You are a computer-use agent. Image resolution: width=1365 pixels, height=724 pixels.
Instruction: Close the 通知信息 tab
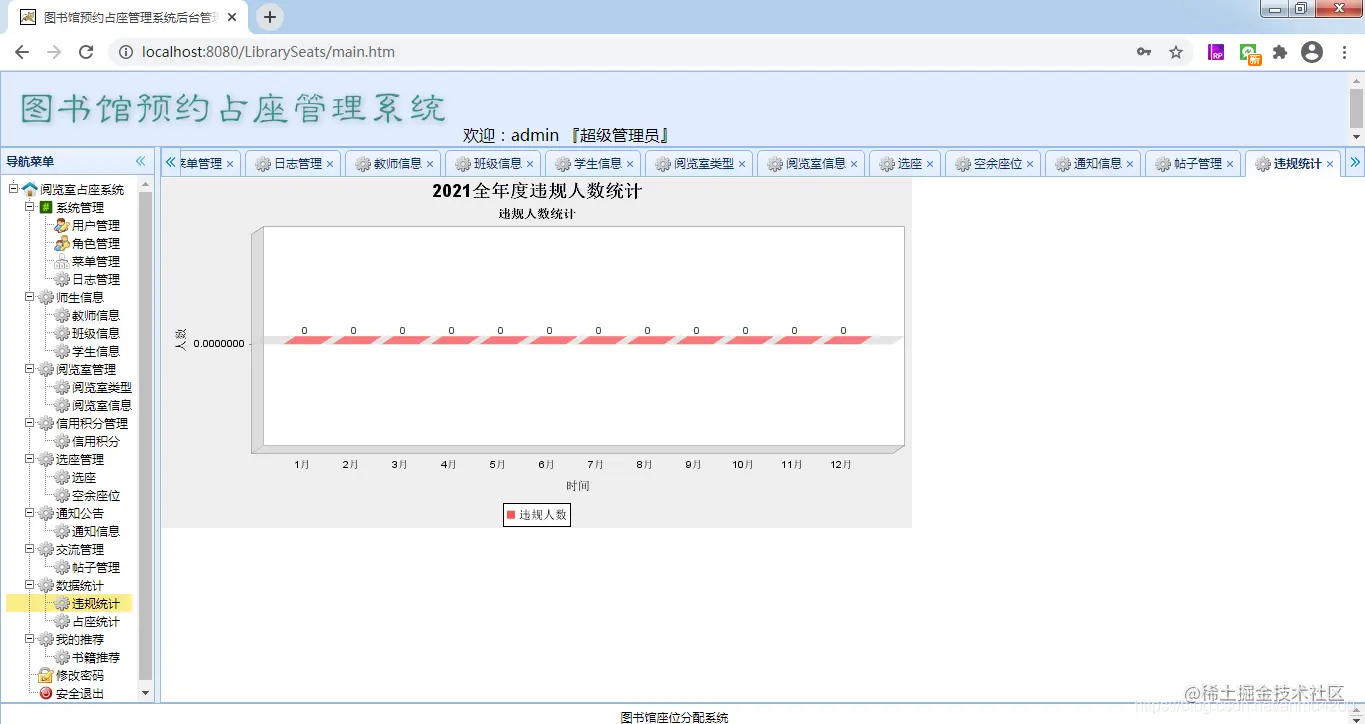coord(1130,164)
